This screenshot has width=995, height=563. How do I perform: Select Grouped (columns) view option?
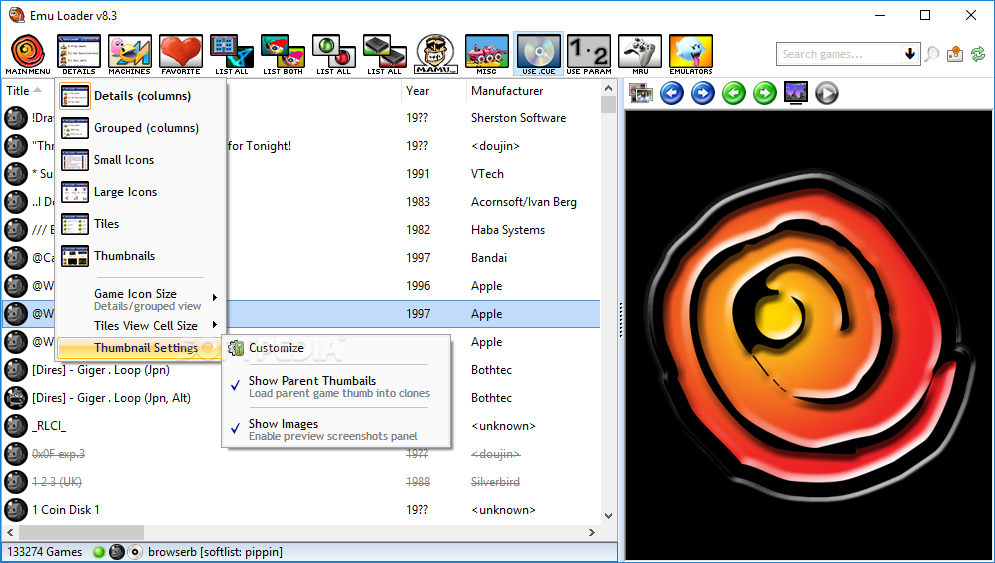tap(142, 128)
